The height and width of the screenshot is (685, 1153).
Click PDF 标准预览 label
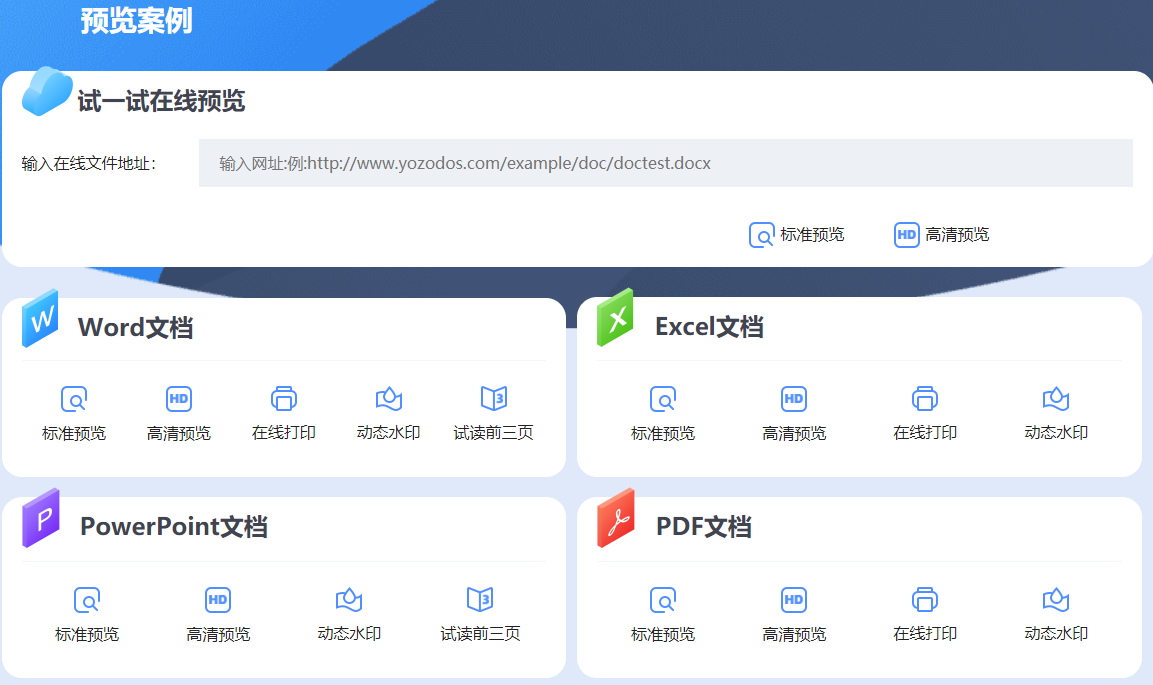663,634
